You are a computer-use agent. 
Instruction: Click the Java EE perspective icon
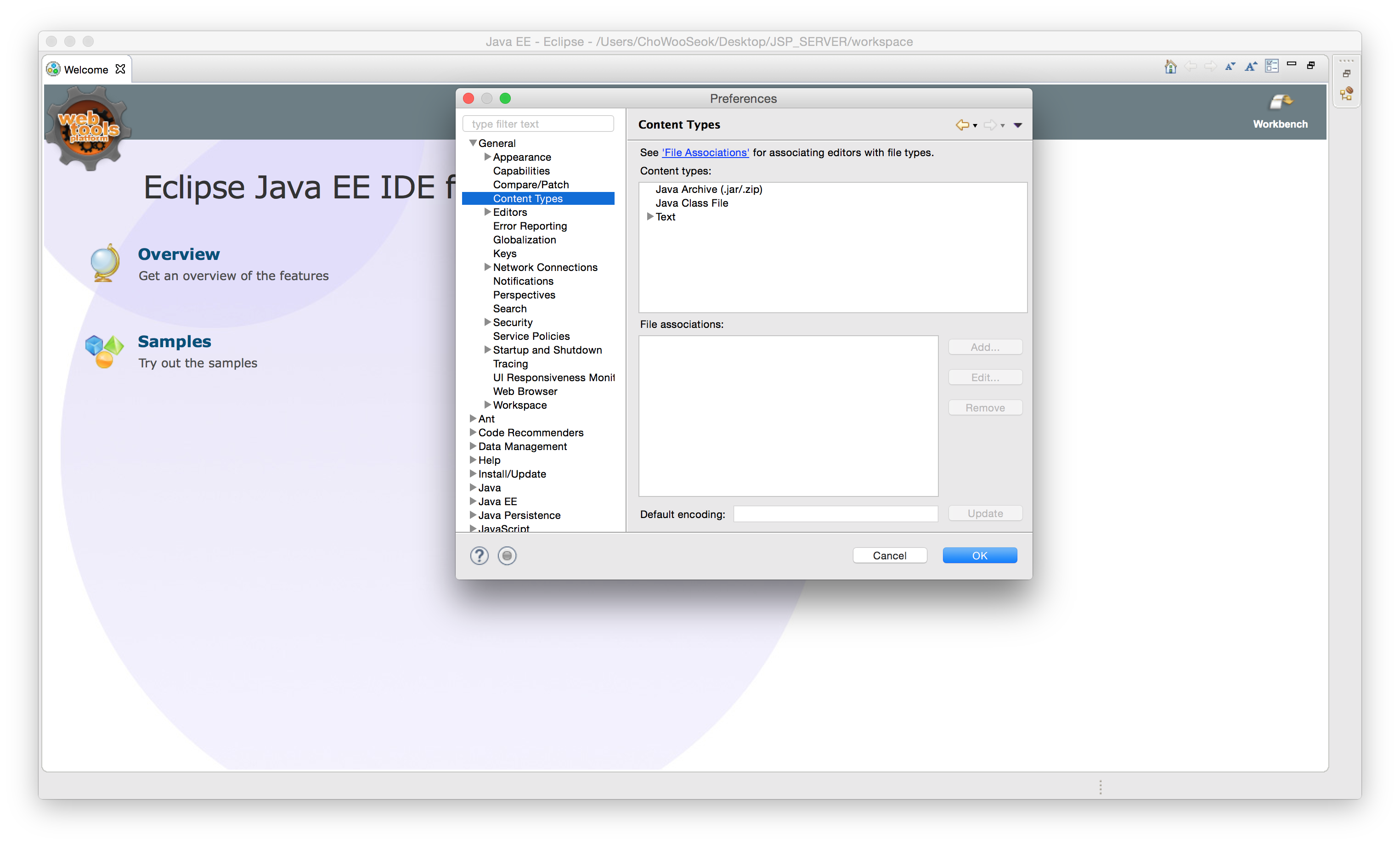pos(1346,94)
